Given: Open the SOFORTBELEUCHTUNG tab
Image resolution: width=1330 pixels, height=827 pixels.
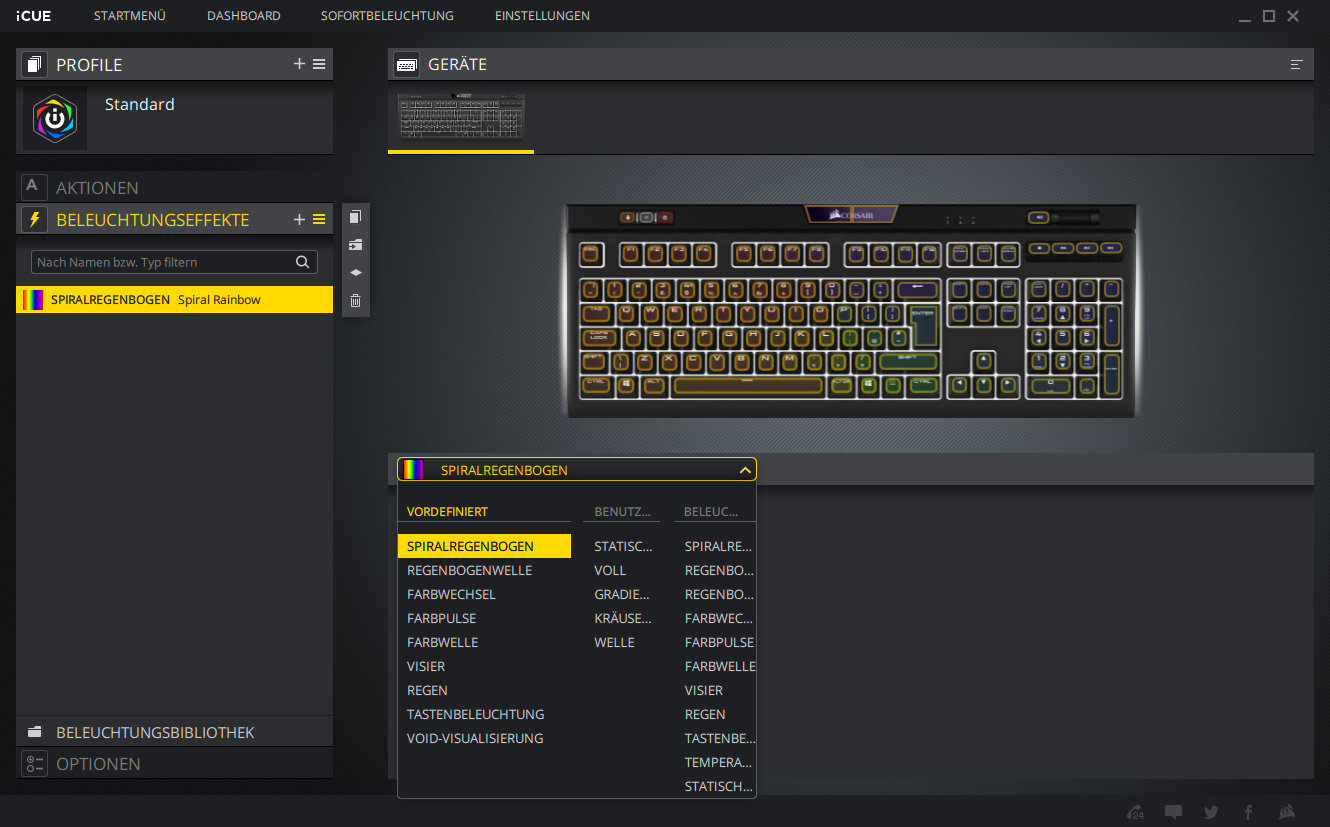Looking at the screenshot, I should coord(387,16).
